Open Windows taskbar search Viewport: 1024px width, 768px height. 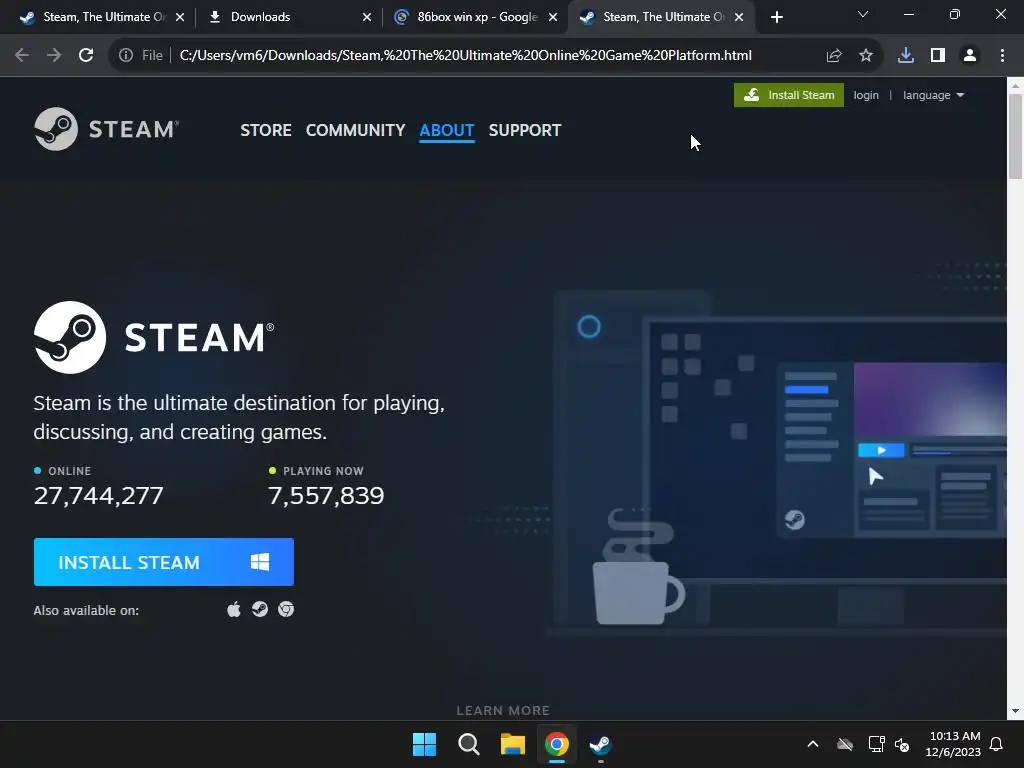469,744
